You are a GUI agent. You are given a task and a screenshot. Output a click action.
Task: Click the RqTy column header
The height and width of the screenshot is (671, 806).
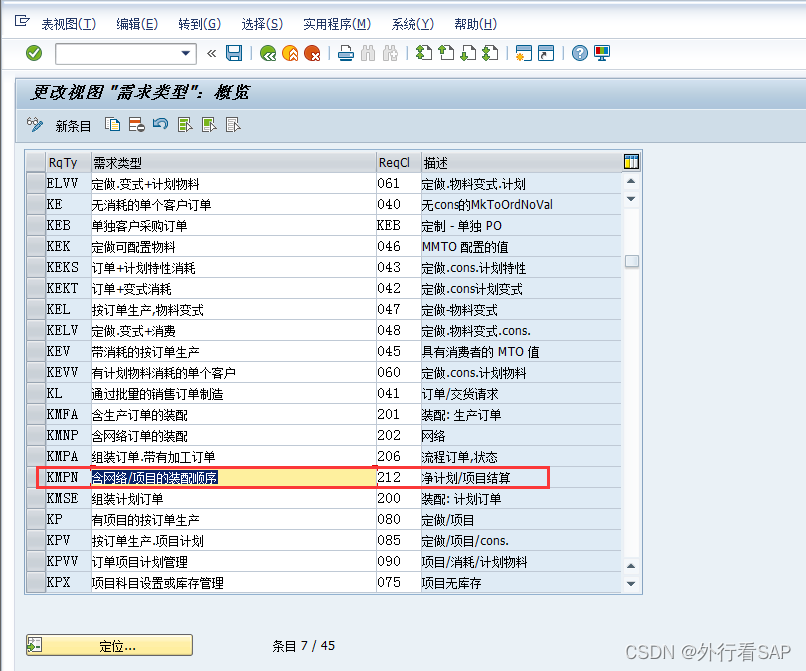click(x=68, y=162)
